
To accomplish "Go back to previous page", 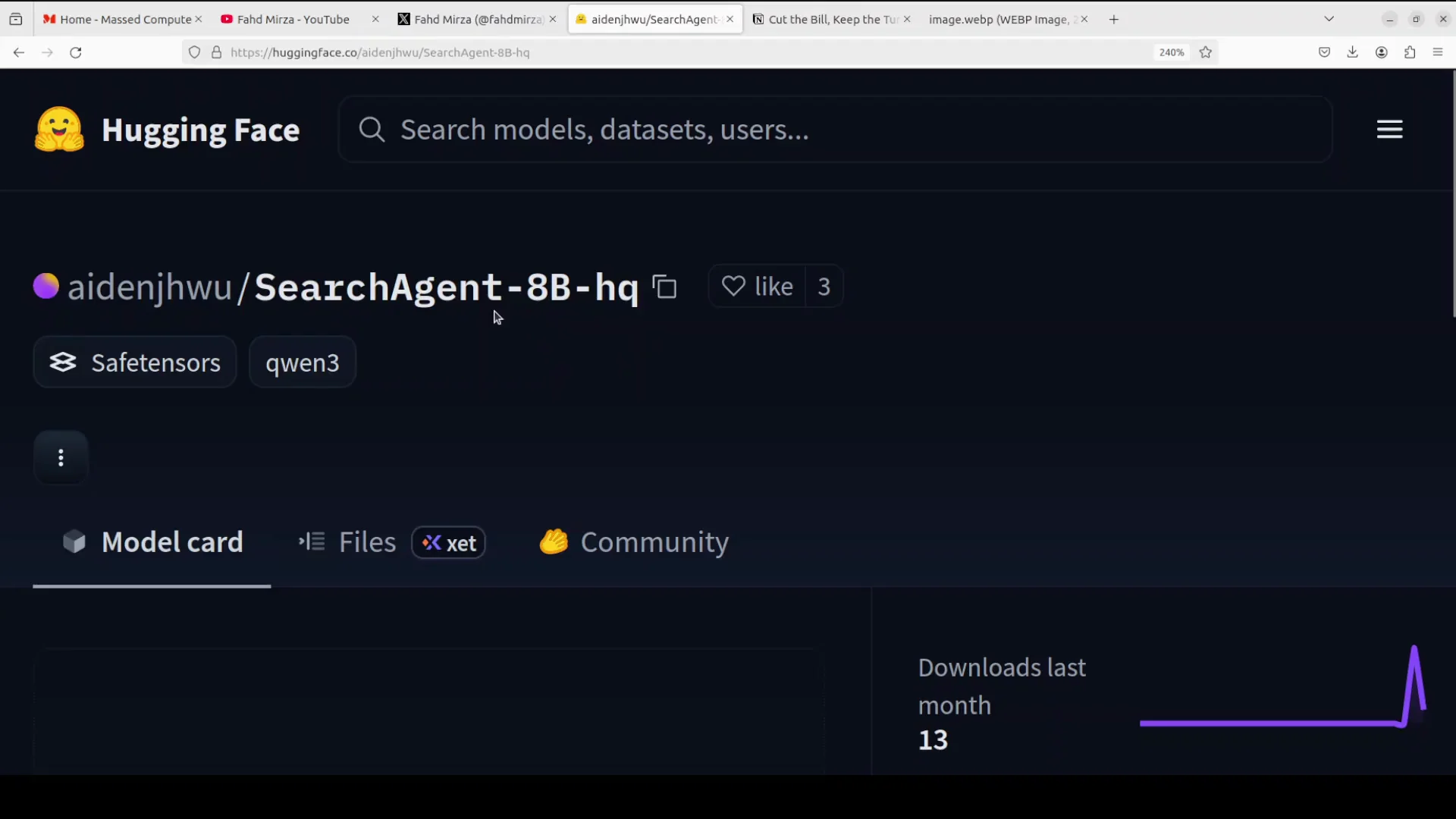I will point(19,52).
